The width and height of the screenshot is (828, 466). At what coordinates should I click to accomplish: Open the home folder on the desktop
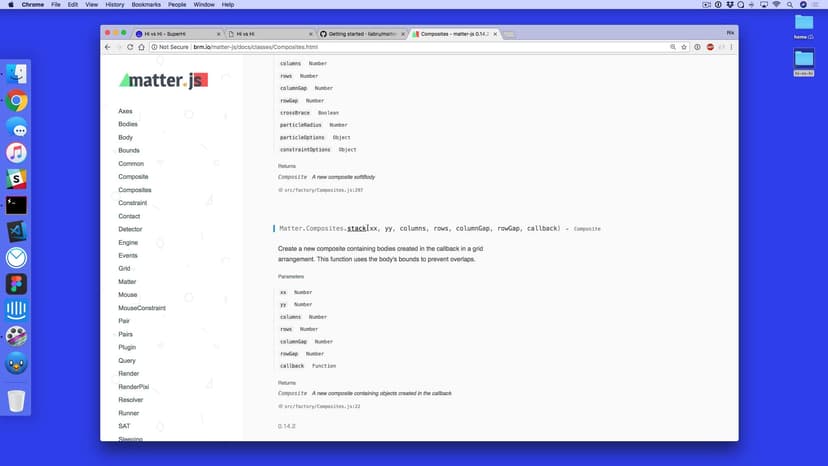pos(804,24)
